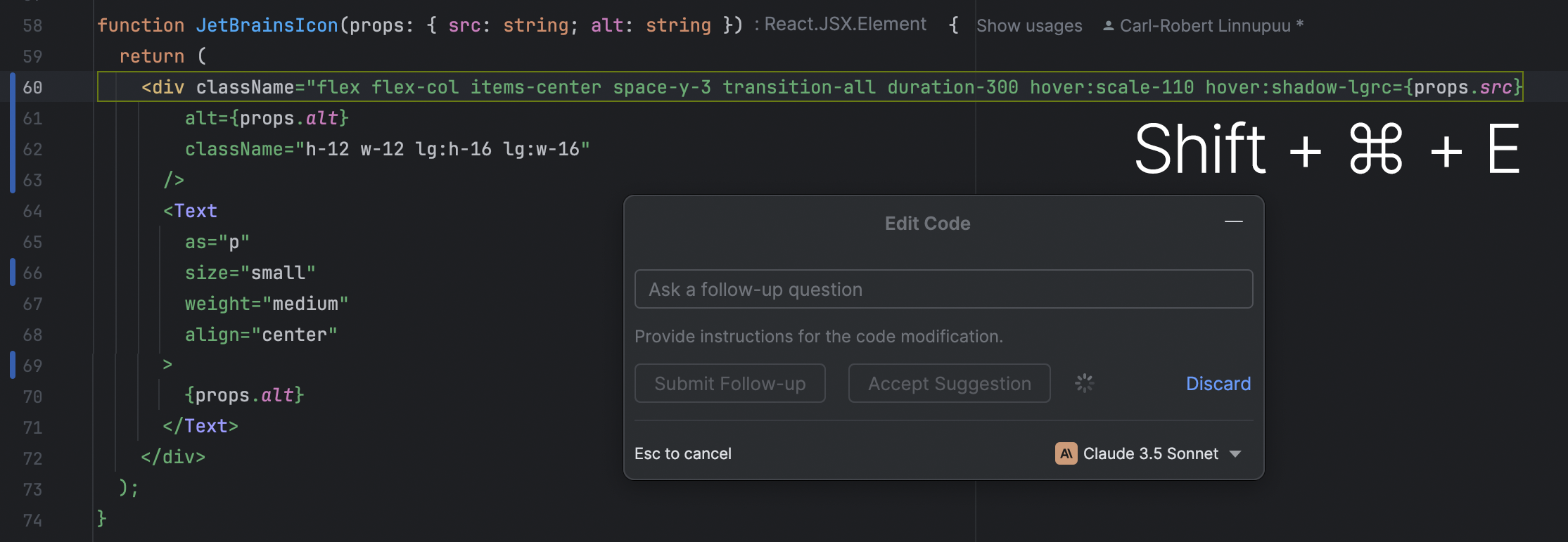Click the blue change marker at line 66

13,272
